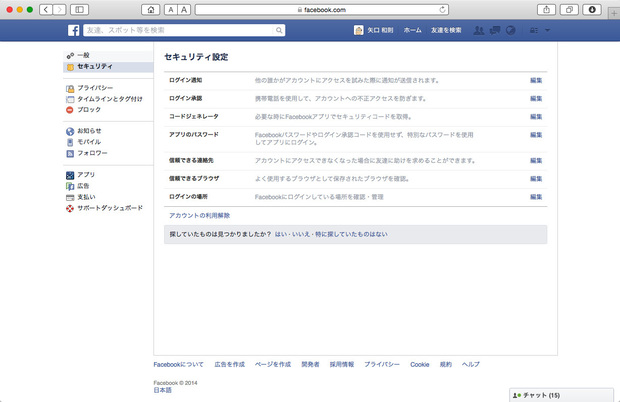
Task: Click the smaller text size button
Action: 171,9
